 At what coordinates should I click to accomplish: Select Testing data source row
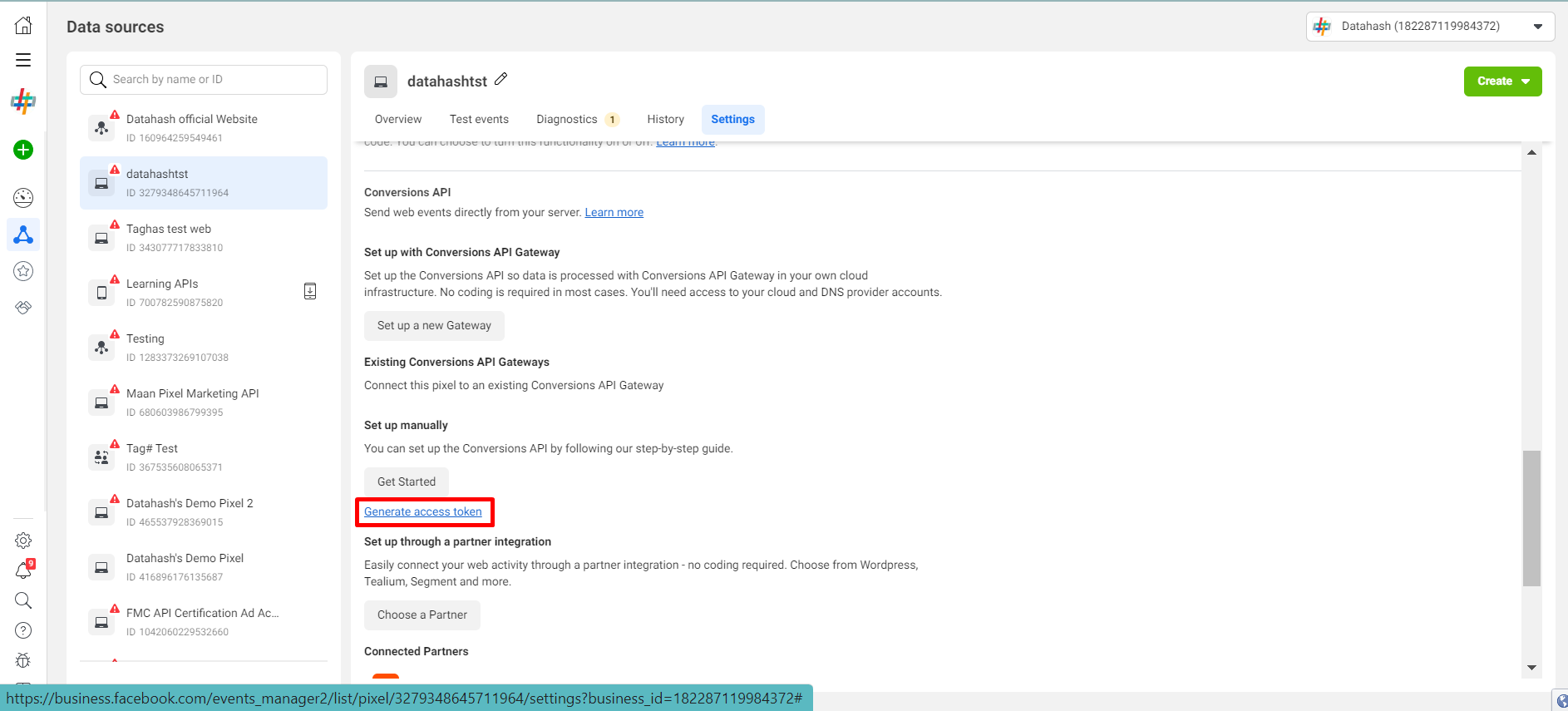[x=204, y=348]
